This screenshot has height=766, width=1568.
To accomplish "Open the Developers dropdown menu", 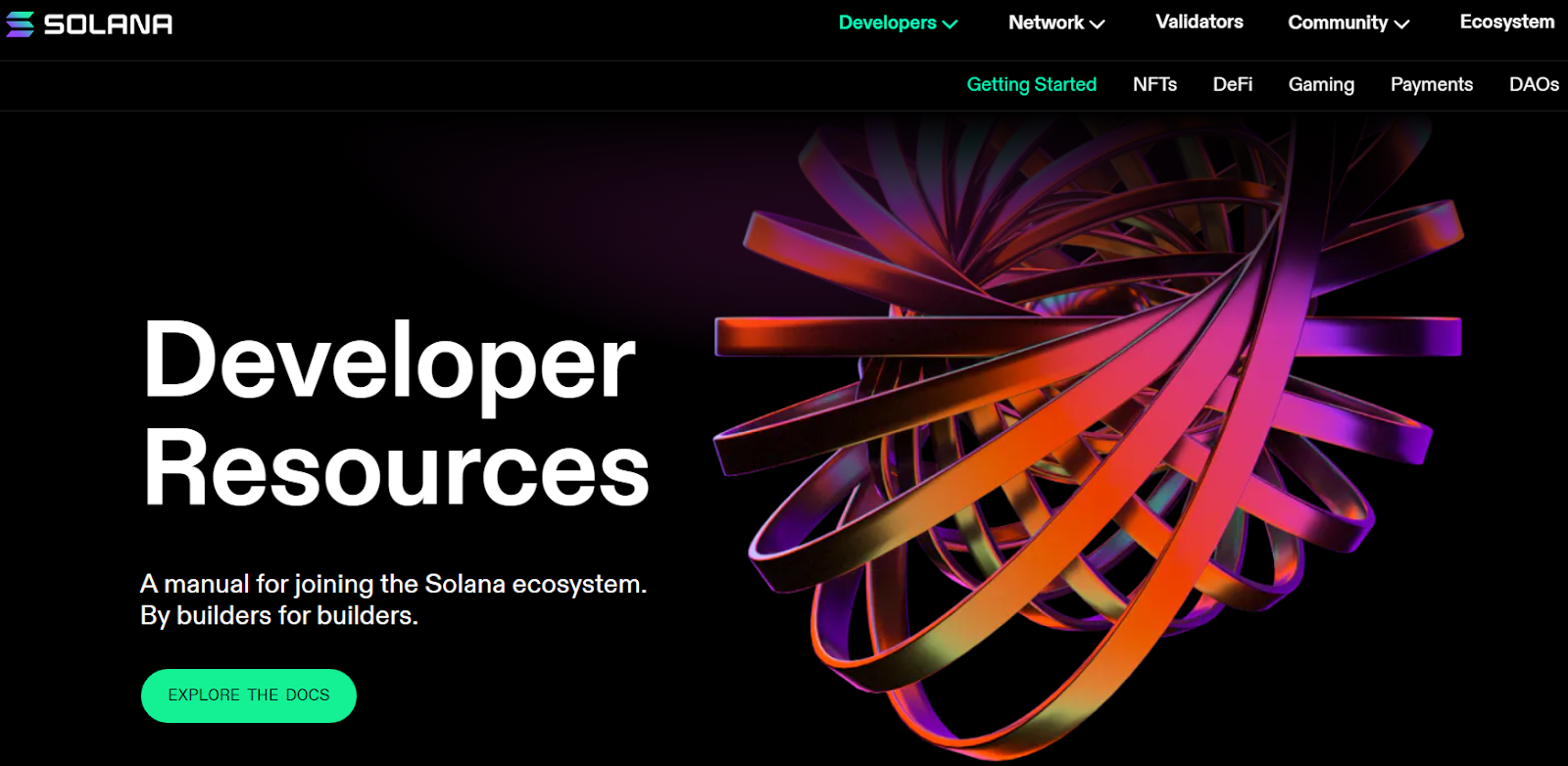I will 898,23.
